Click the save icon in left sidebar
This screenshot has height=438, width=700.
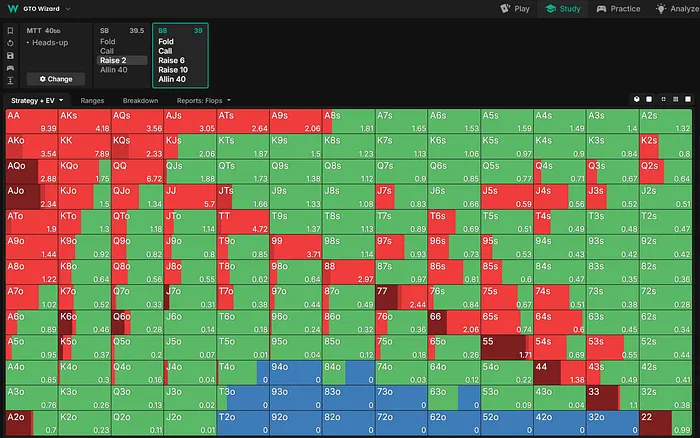[x=9, y=55]
